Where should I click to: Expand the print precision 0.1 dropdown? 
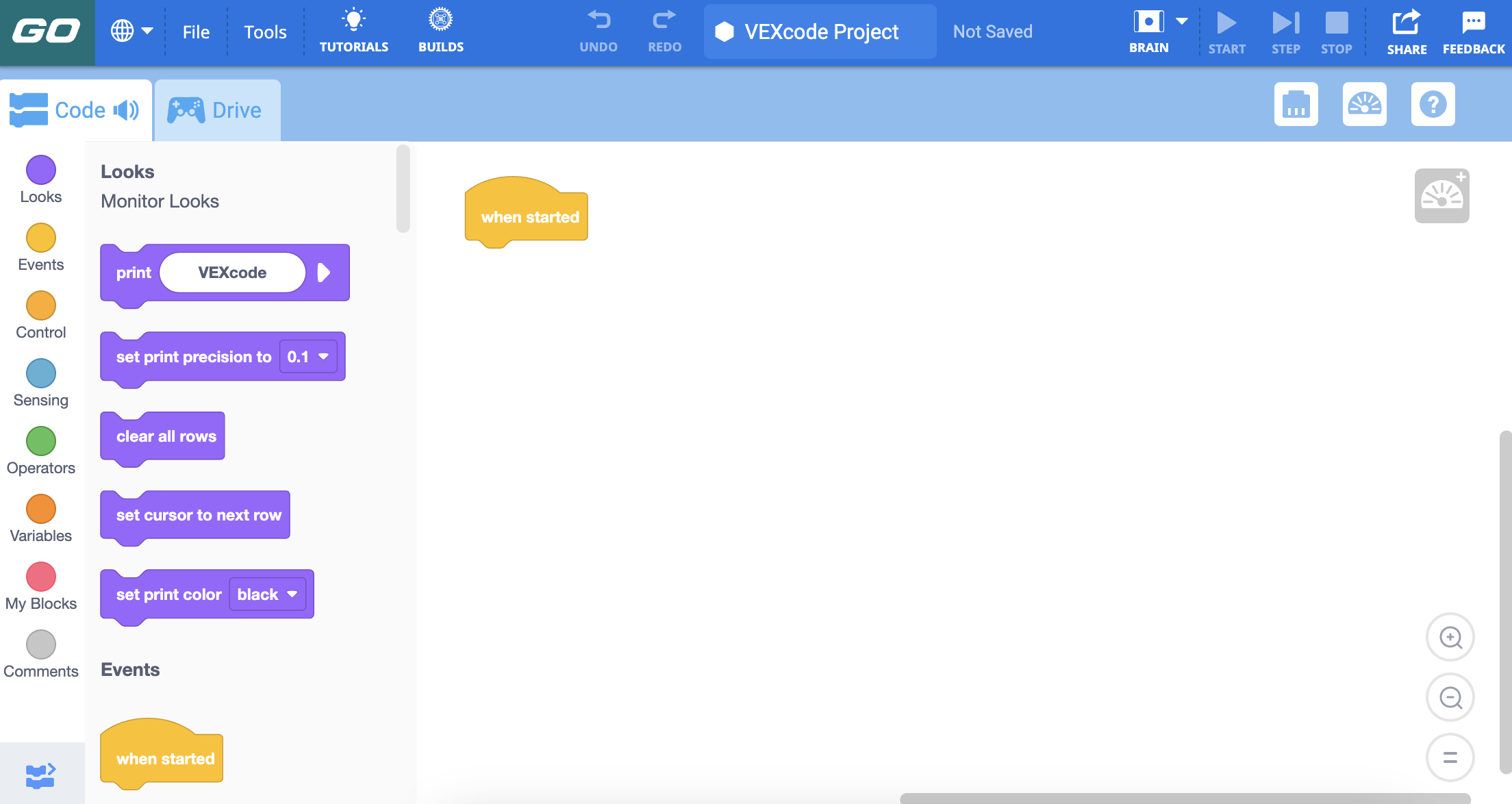pos(308,357)
